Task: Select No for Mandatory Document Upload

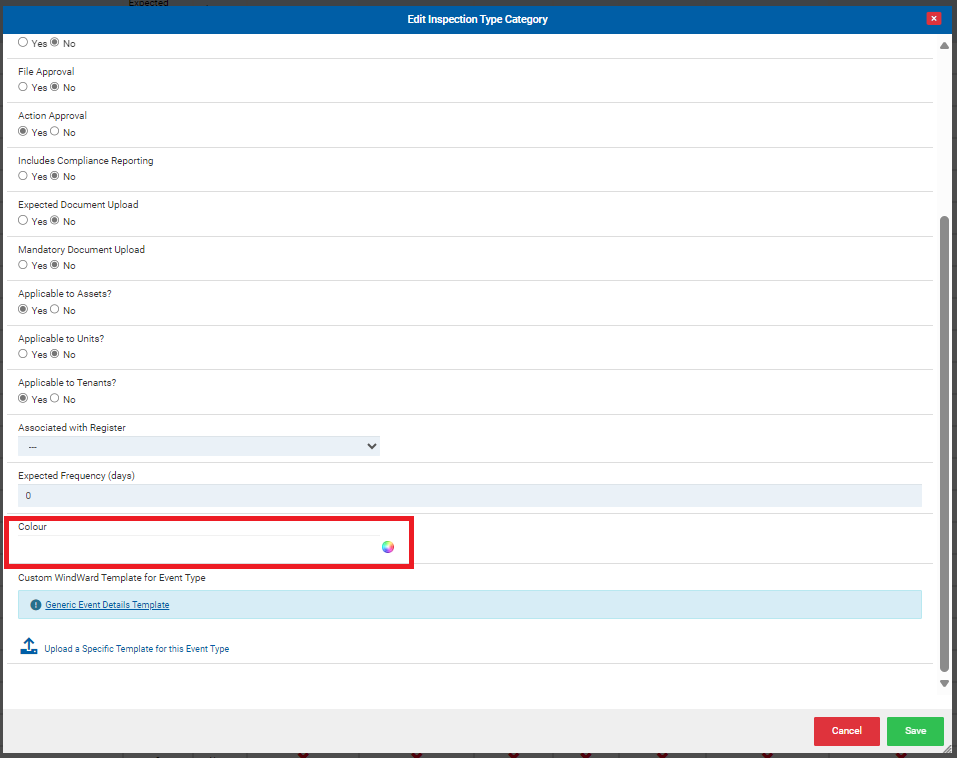Action: pos(55,265)
